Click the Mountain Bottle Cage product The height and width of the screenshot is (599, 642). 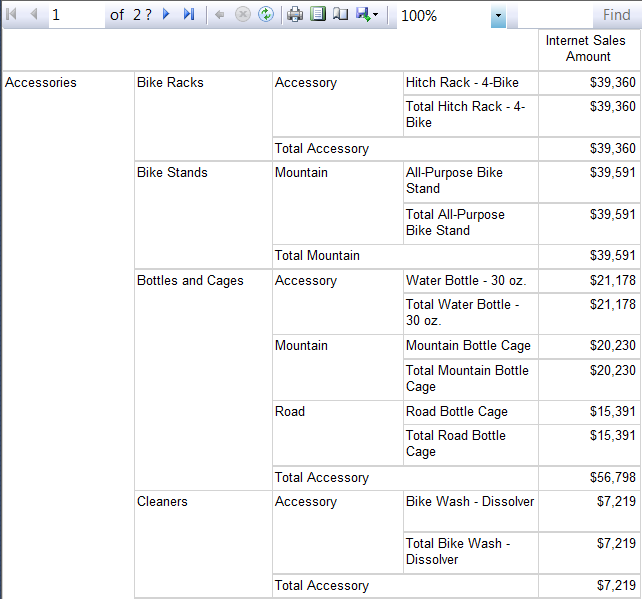click(x=470, y=347)
